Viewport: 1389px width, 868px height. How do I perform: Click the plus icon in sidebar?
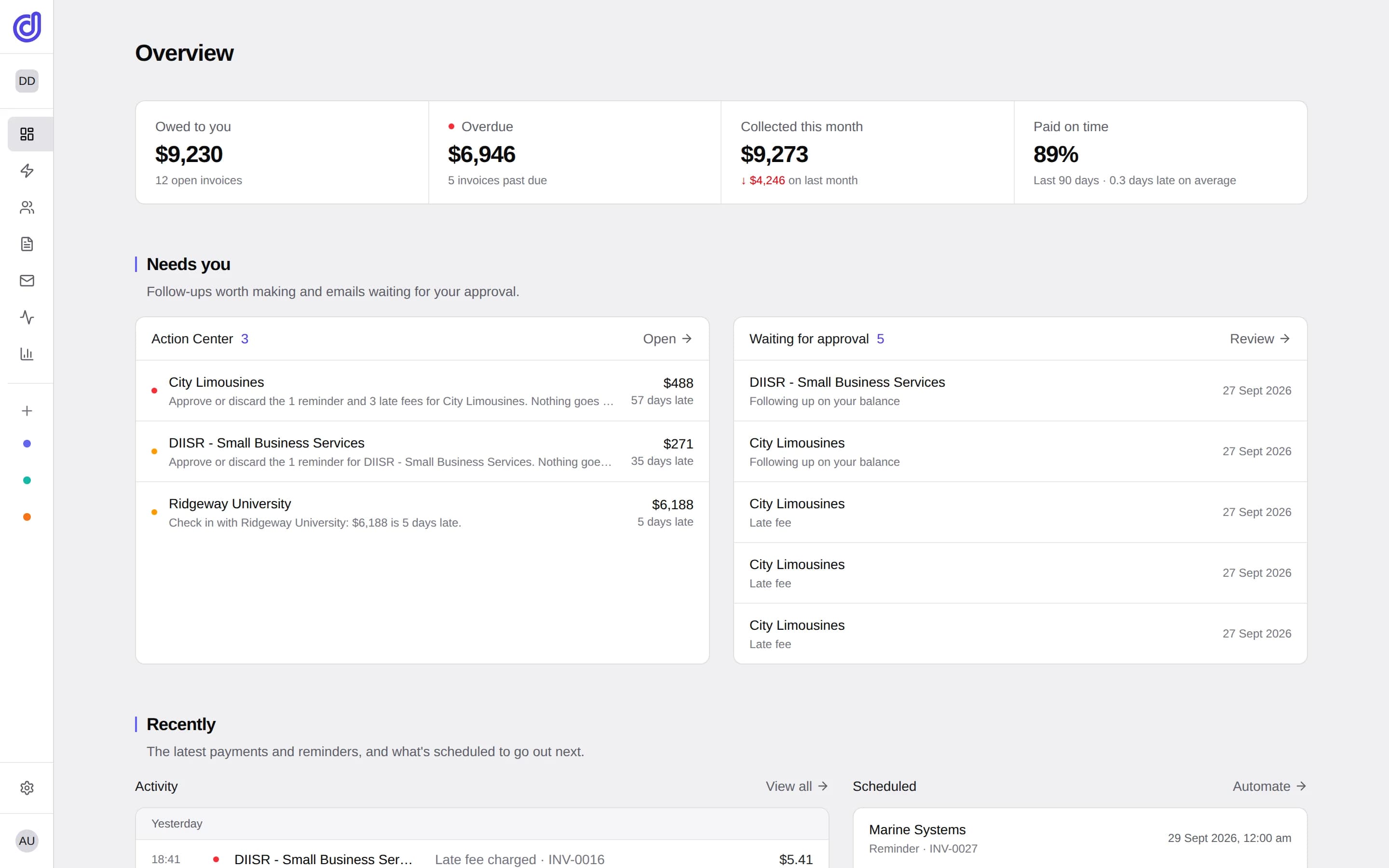pyautogui.click(x=27, y=411)
